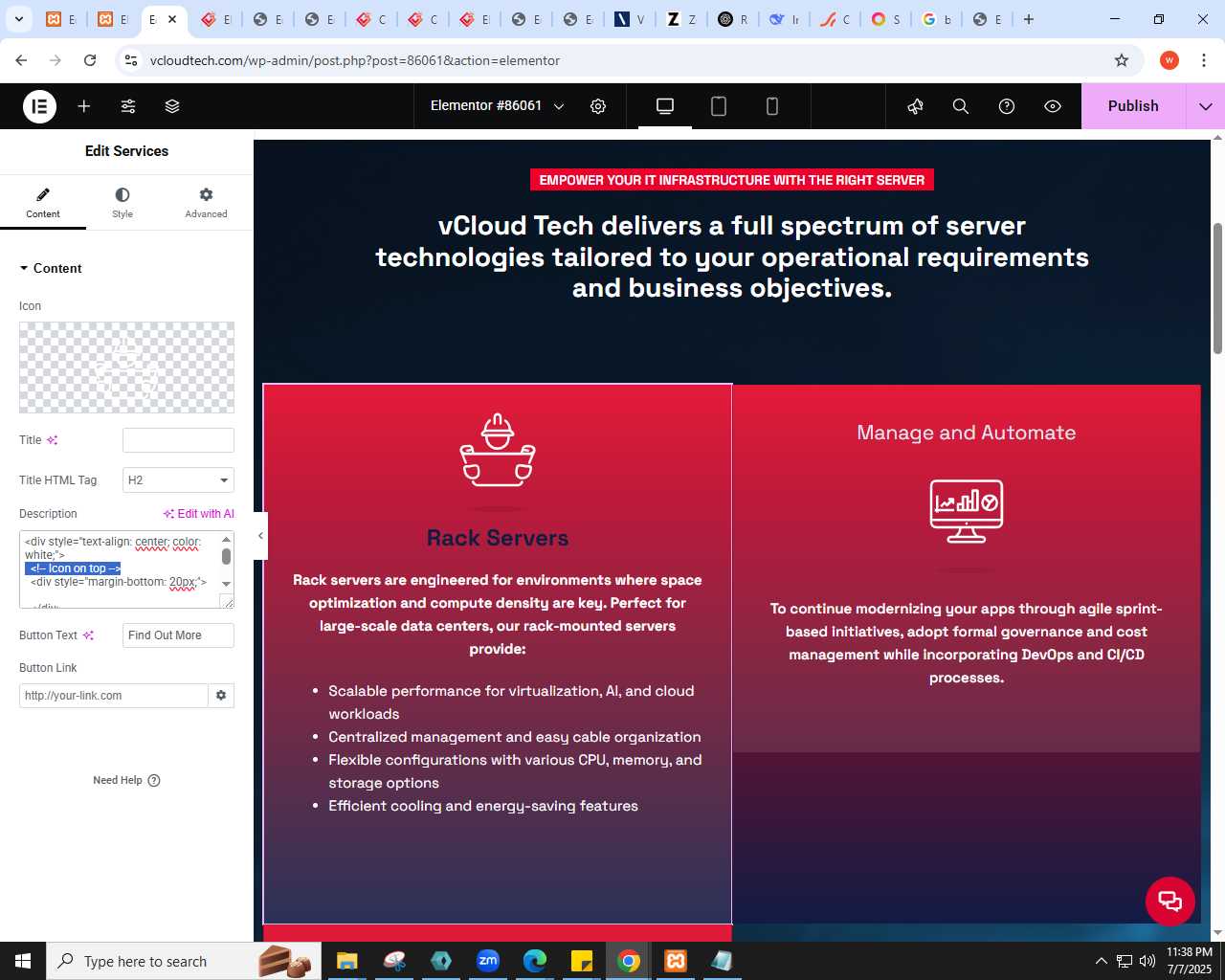Click the icon image preview thumbnail

[126, 367]
